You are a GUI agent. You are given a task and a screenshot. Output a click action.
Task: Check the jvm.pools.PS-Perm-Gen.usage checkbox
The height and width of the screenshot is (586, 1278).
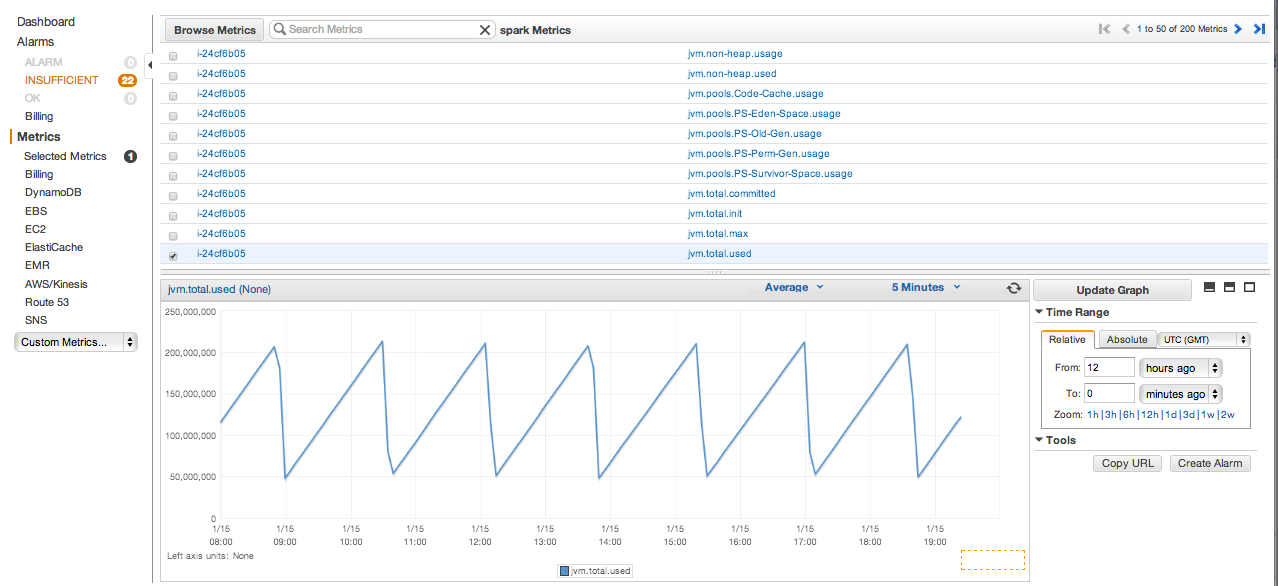(x=173, y=155)
